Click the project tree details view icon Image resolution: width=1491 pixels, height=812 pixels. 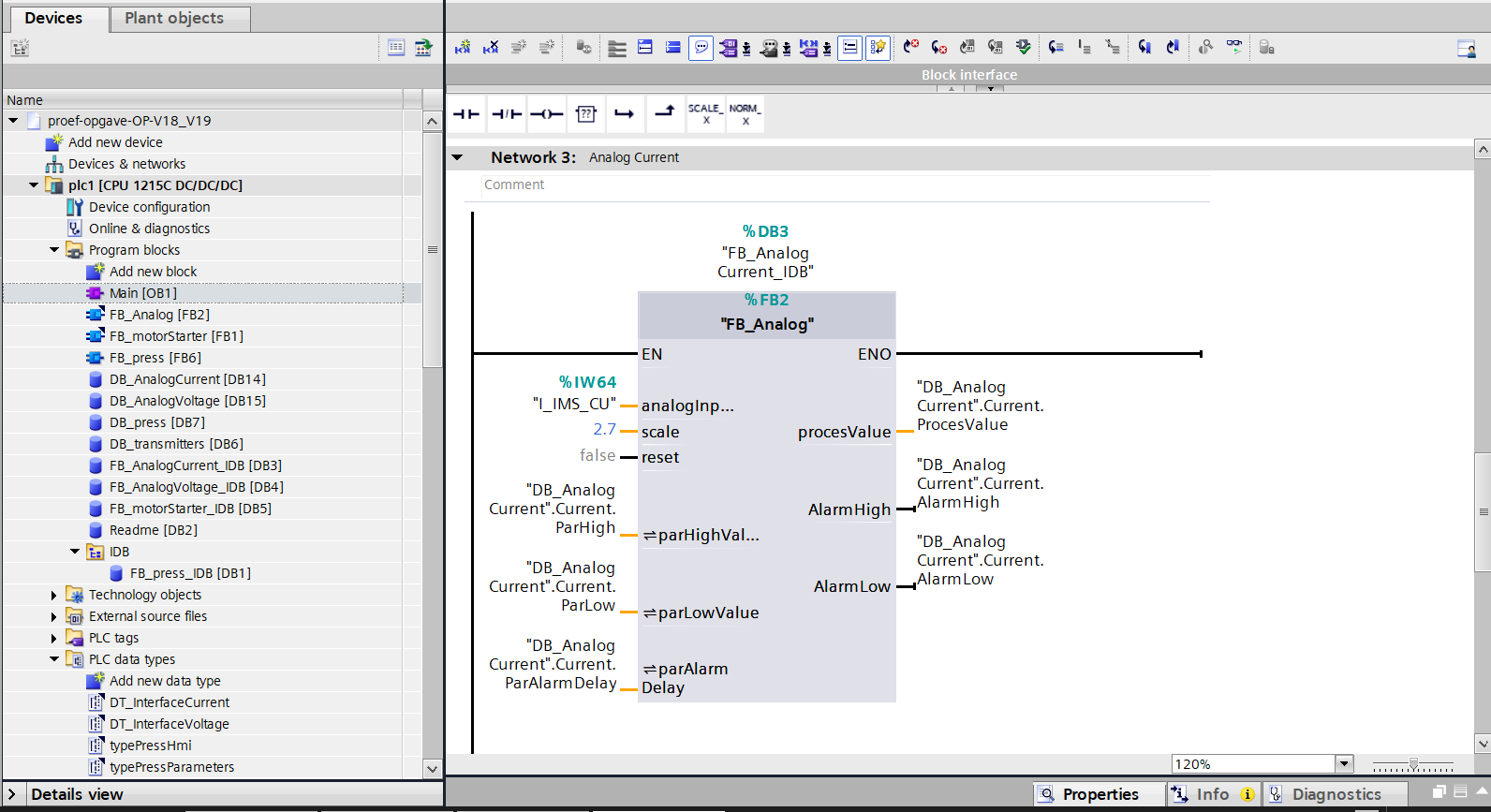tap(396, 47)
